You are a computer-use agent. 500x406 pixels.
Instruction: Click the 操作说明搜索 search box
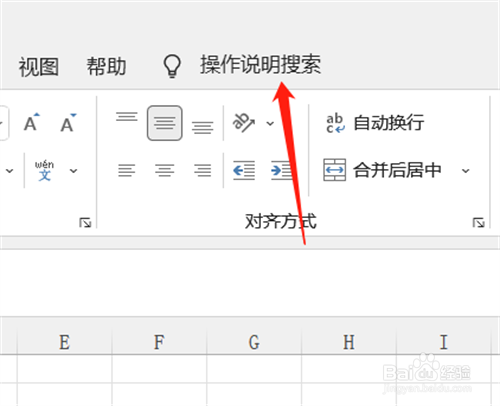point(260,64)
